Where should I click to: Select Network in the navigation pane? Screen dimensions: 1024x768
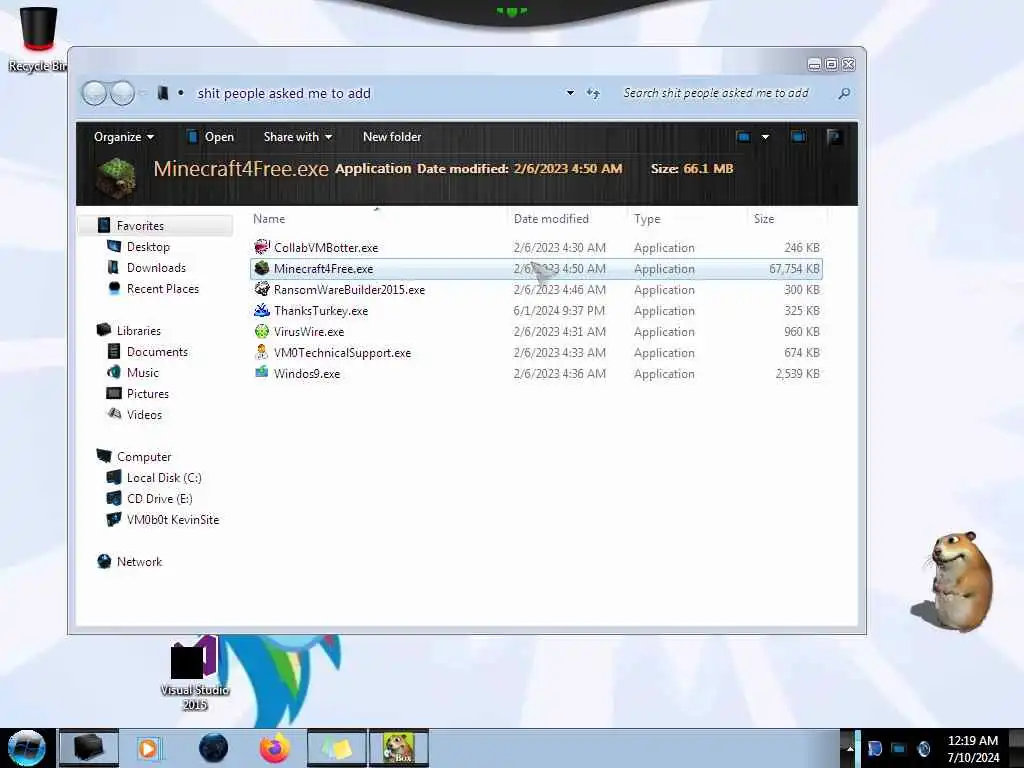click(139, 562)
